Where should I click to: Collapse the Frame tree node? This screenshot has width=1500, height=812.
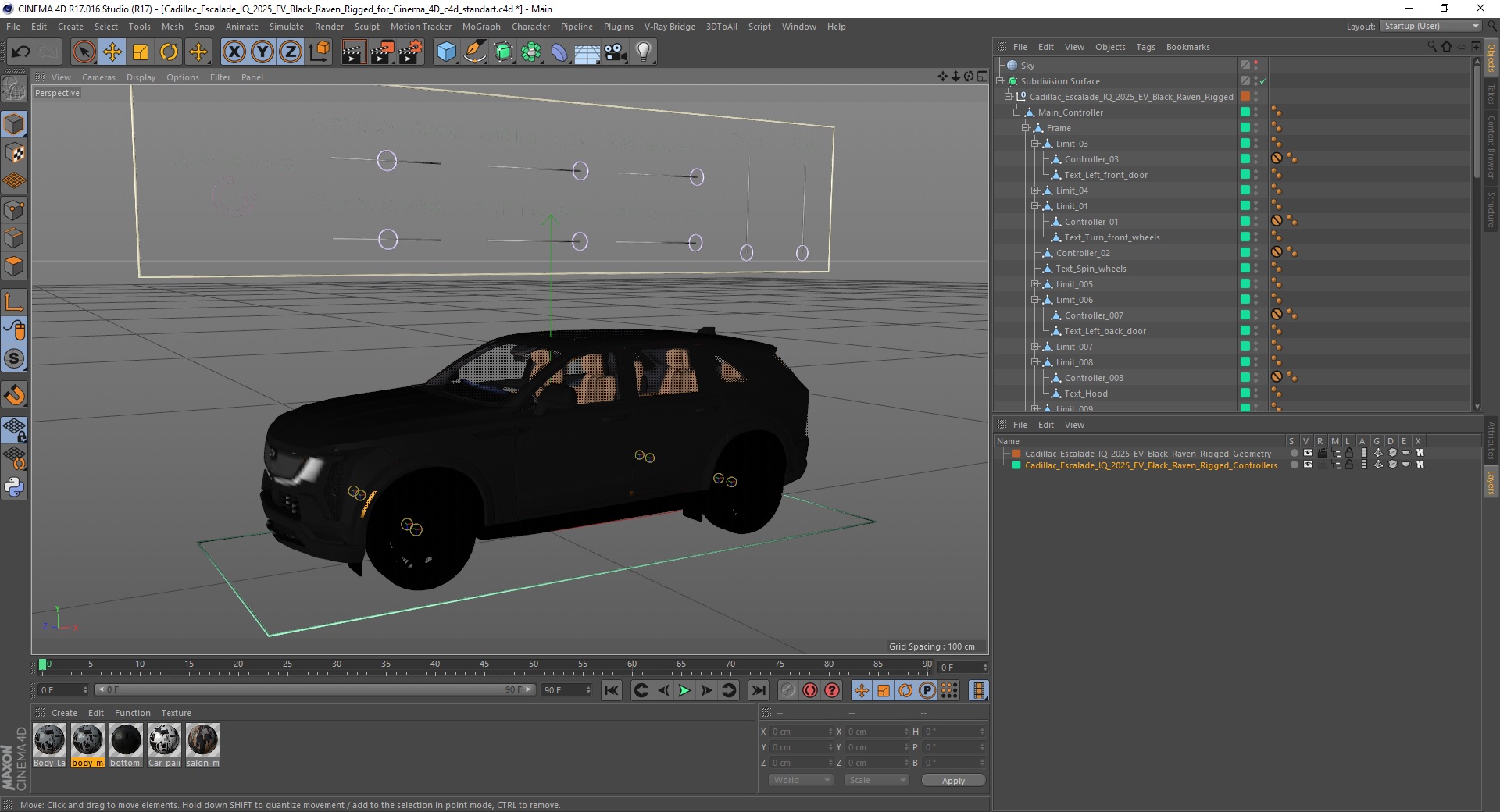(x=1025, y=128)
